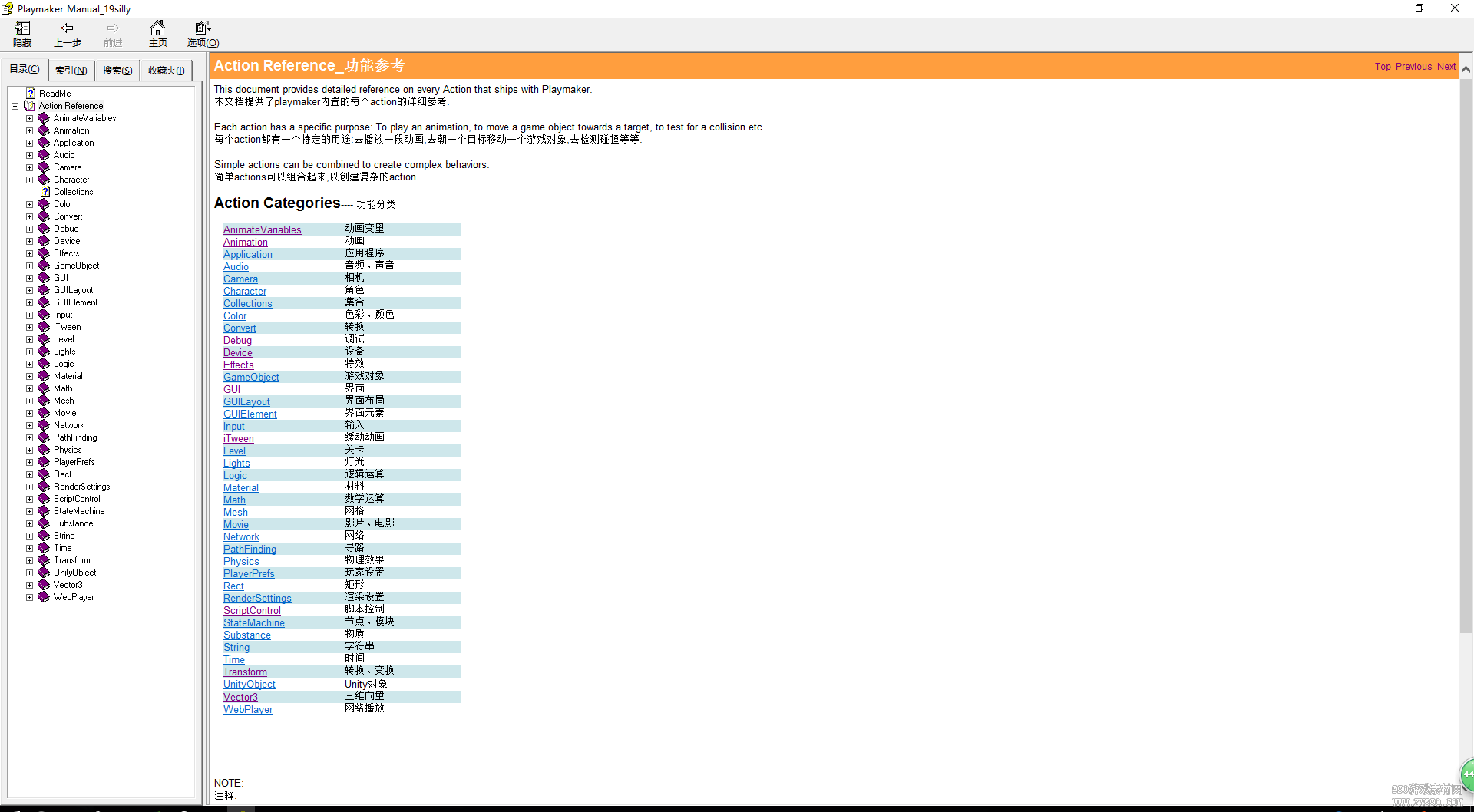The height and width of the screenshot is (812, 1474).
Task: Click the Debug book icon in tree
Action: (x=44, y=229)
